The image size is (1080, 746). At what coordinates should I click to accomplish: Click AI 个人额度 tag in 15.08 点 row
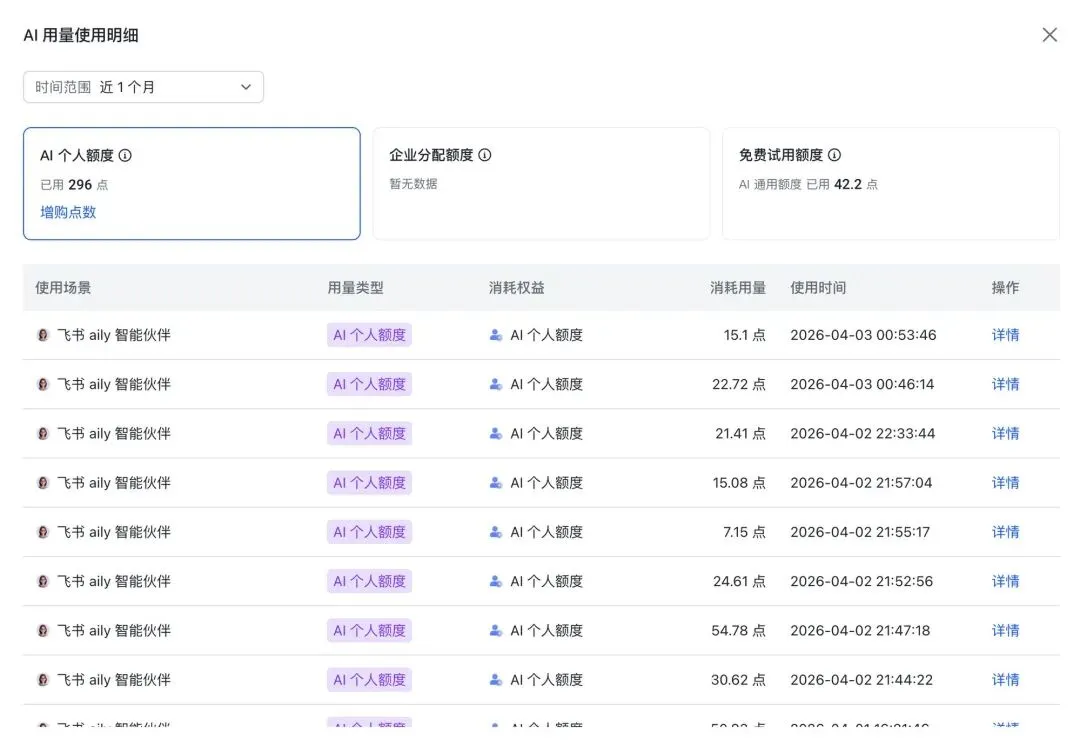(x=369, y=483)
